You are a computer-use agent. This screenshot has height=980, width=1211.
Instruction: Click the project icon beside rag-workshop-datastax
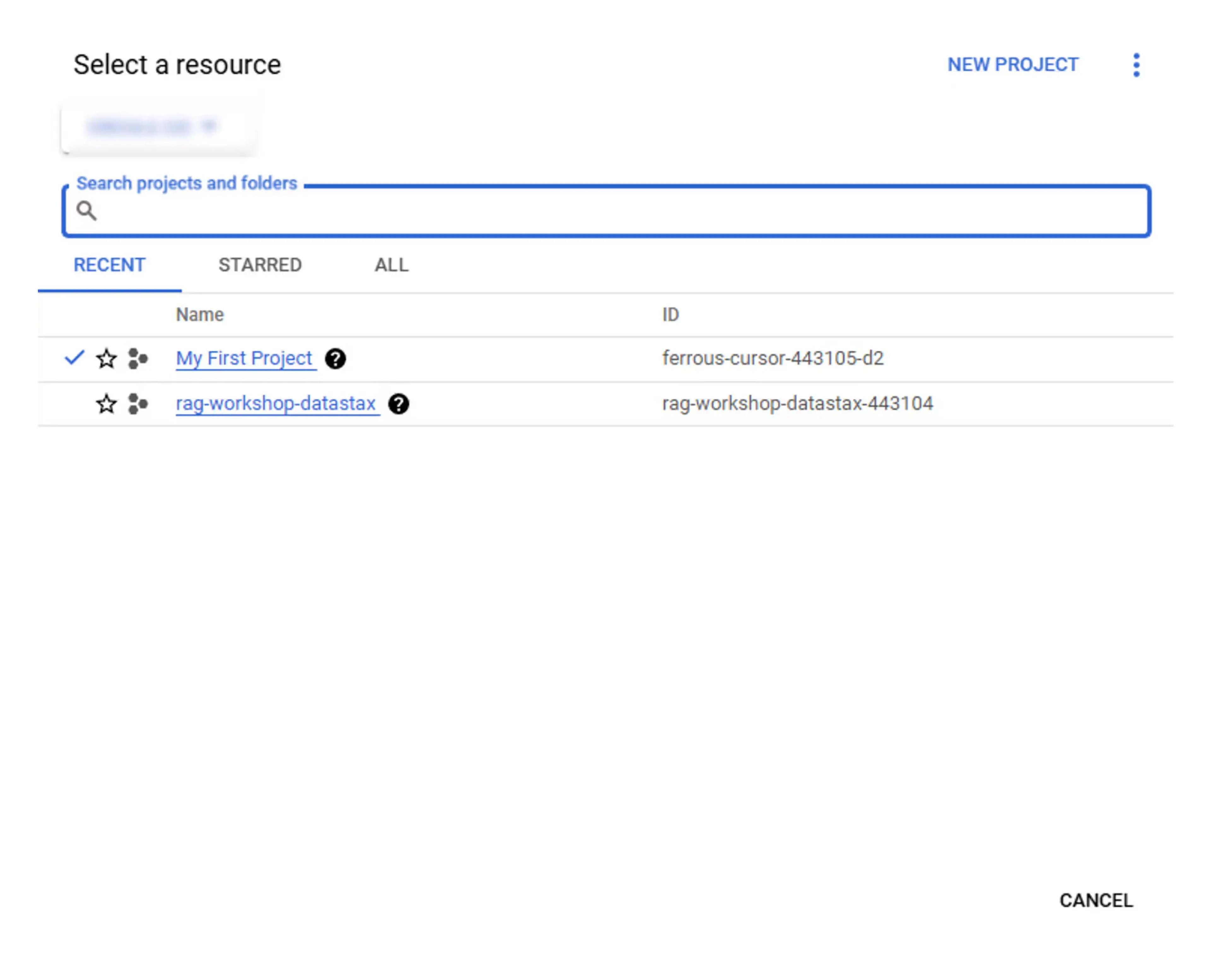click(138, 404)
